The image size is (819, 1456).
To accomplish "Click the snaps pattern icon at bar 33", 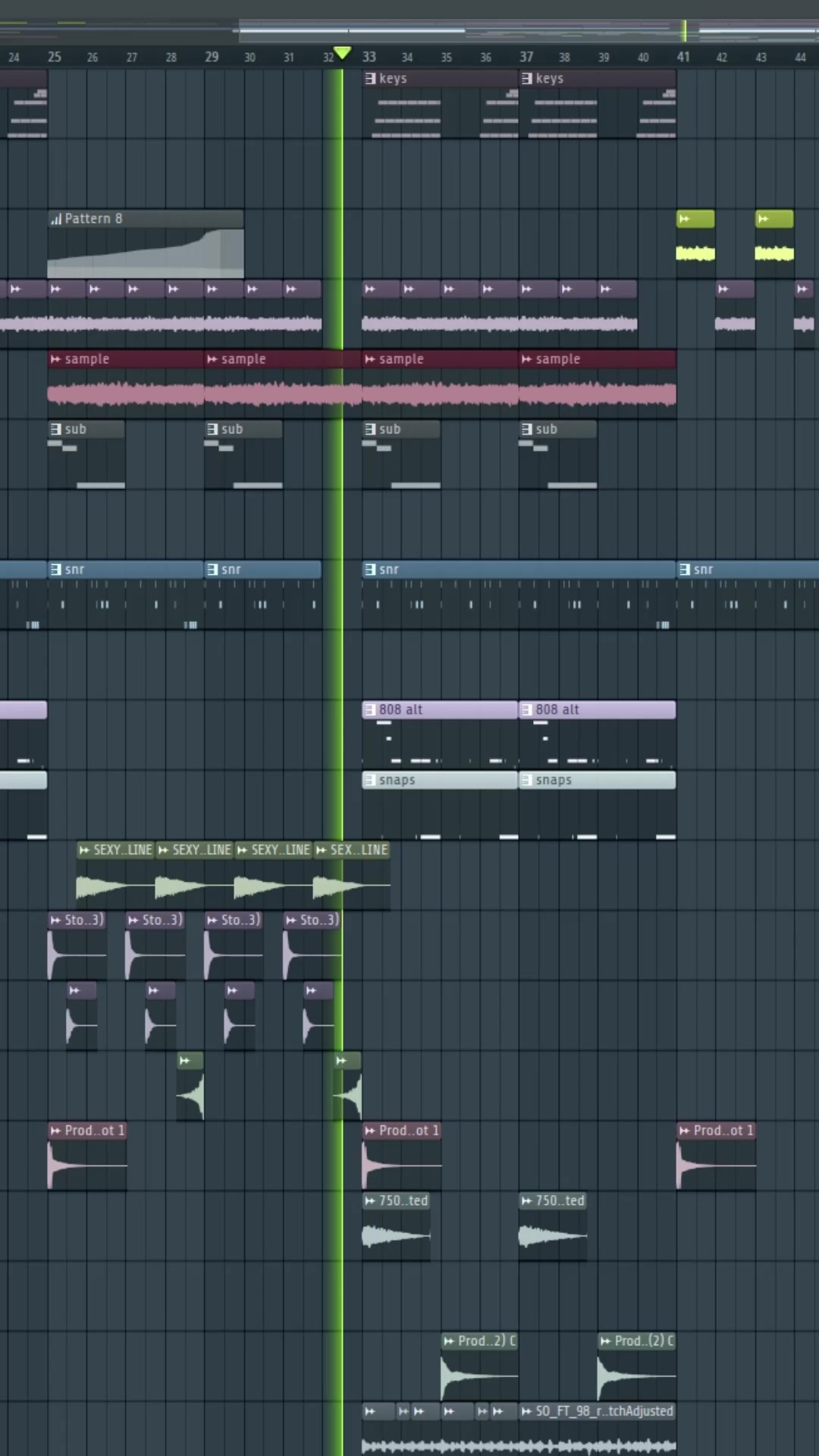I will click(x=370, y=780).
